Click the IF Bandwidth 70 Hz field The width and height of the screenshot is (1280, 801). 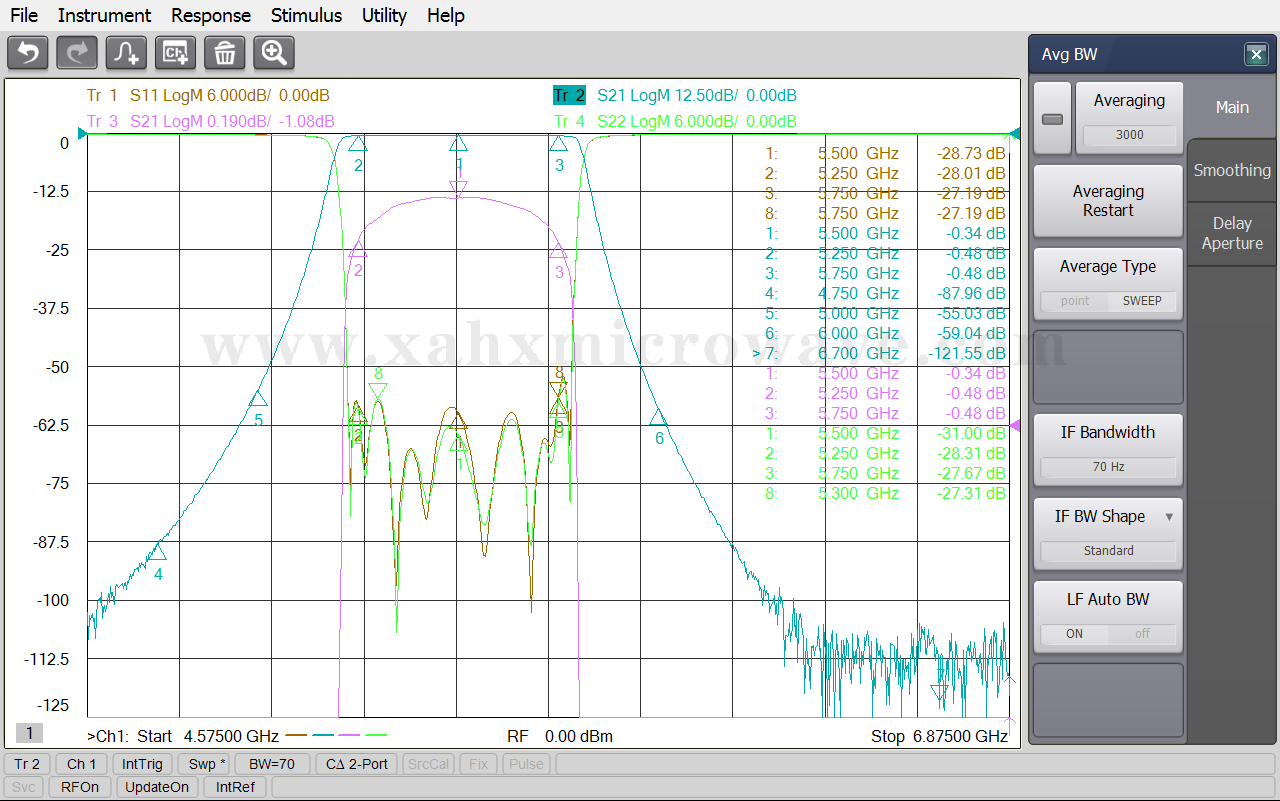tap(1108, 467)
